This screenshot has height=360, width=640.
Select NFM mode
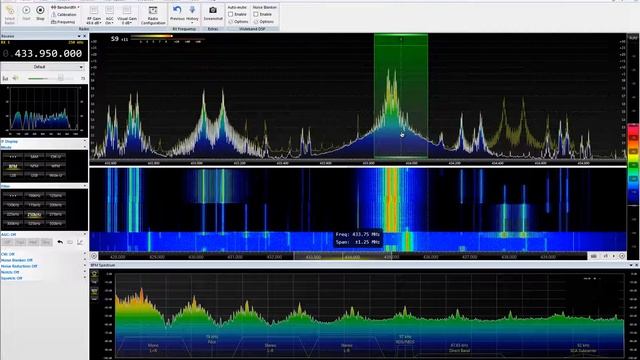(x=34, y=166)
